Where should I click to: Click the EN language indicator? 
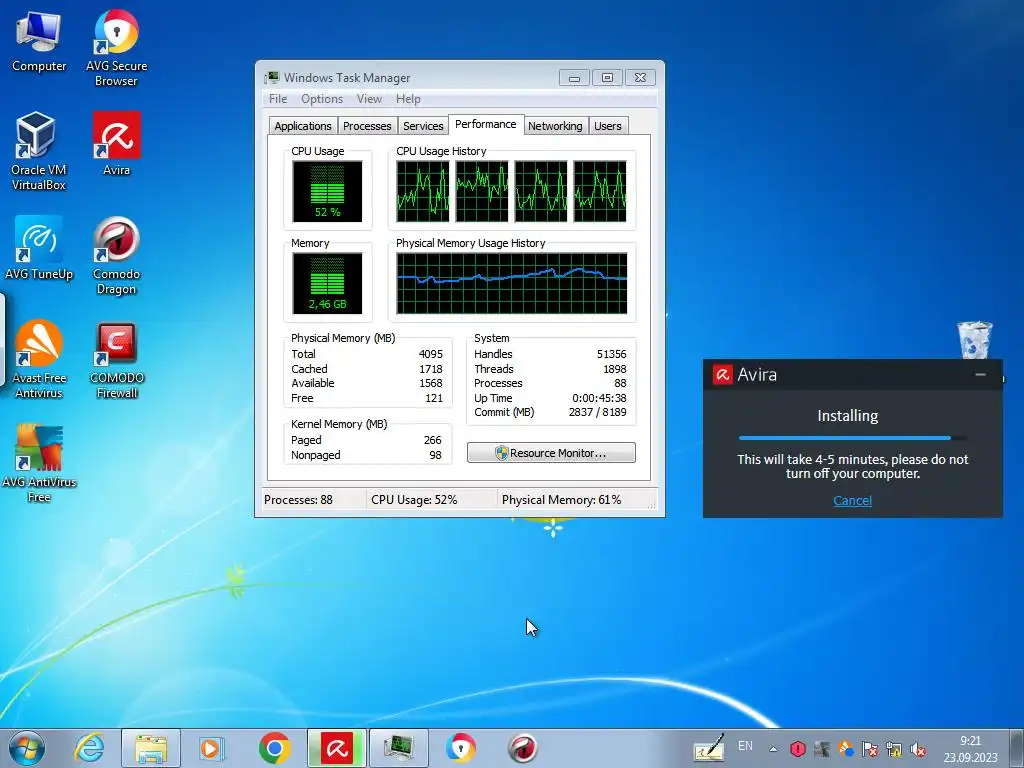(745, 746)
